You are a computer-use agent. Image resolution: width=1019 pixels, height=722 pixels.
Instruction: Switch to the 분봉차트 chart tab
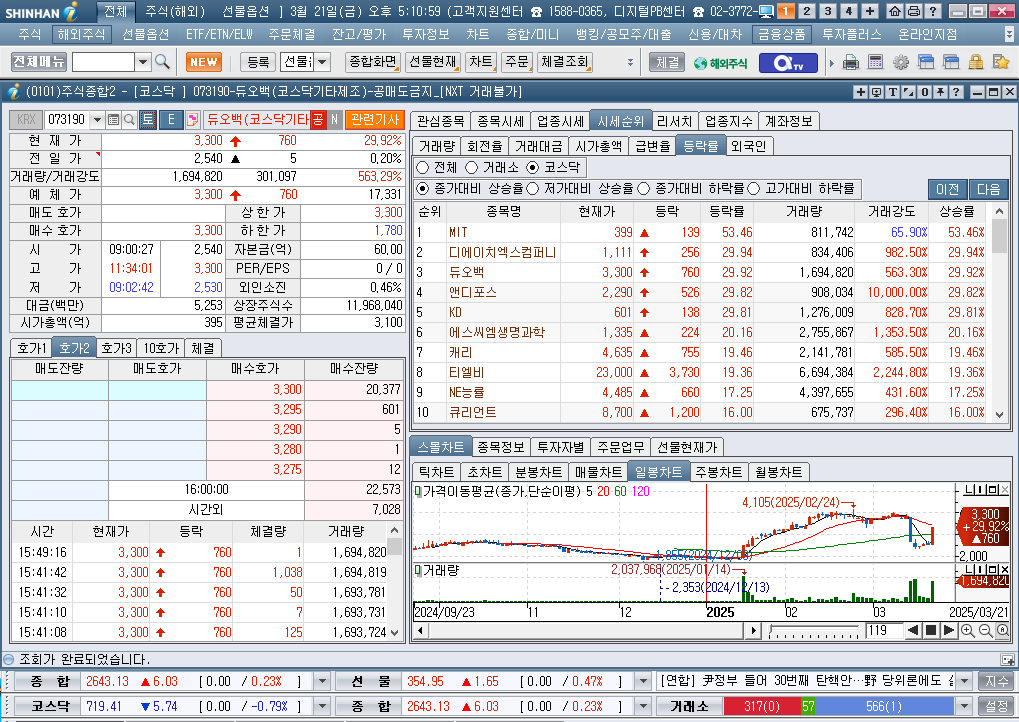pos(538,472)
